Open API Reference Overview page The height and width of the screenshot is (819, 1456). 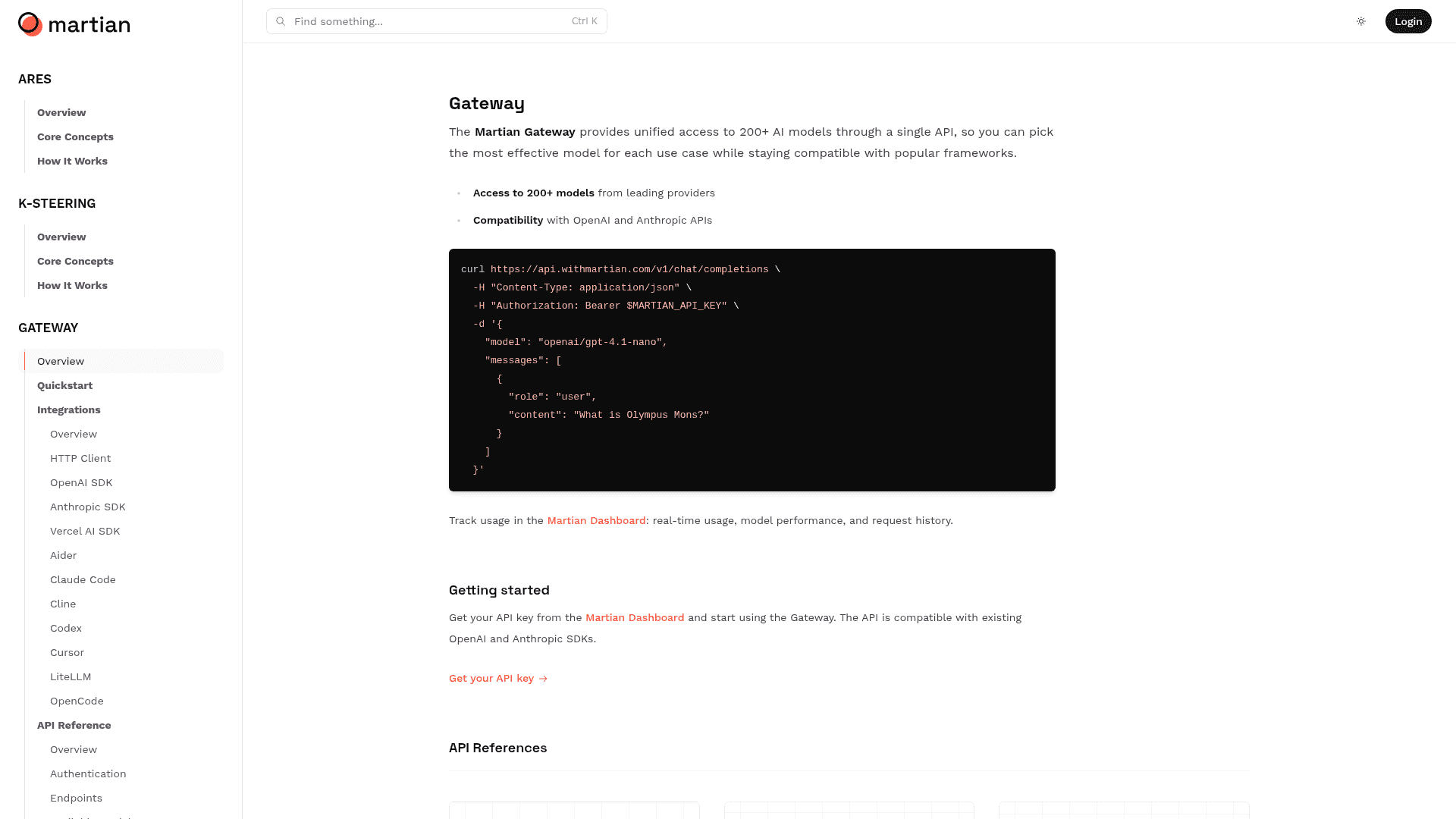(74, 749)
